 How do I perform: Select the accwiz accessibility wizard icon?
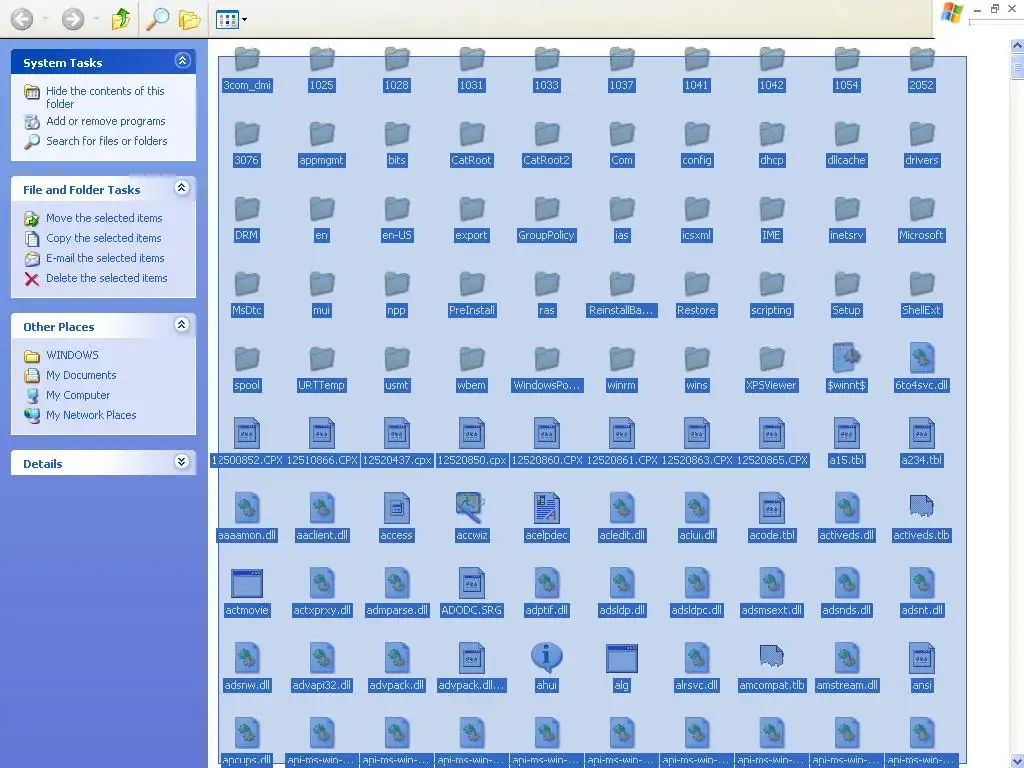pos(470,507)
